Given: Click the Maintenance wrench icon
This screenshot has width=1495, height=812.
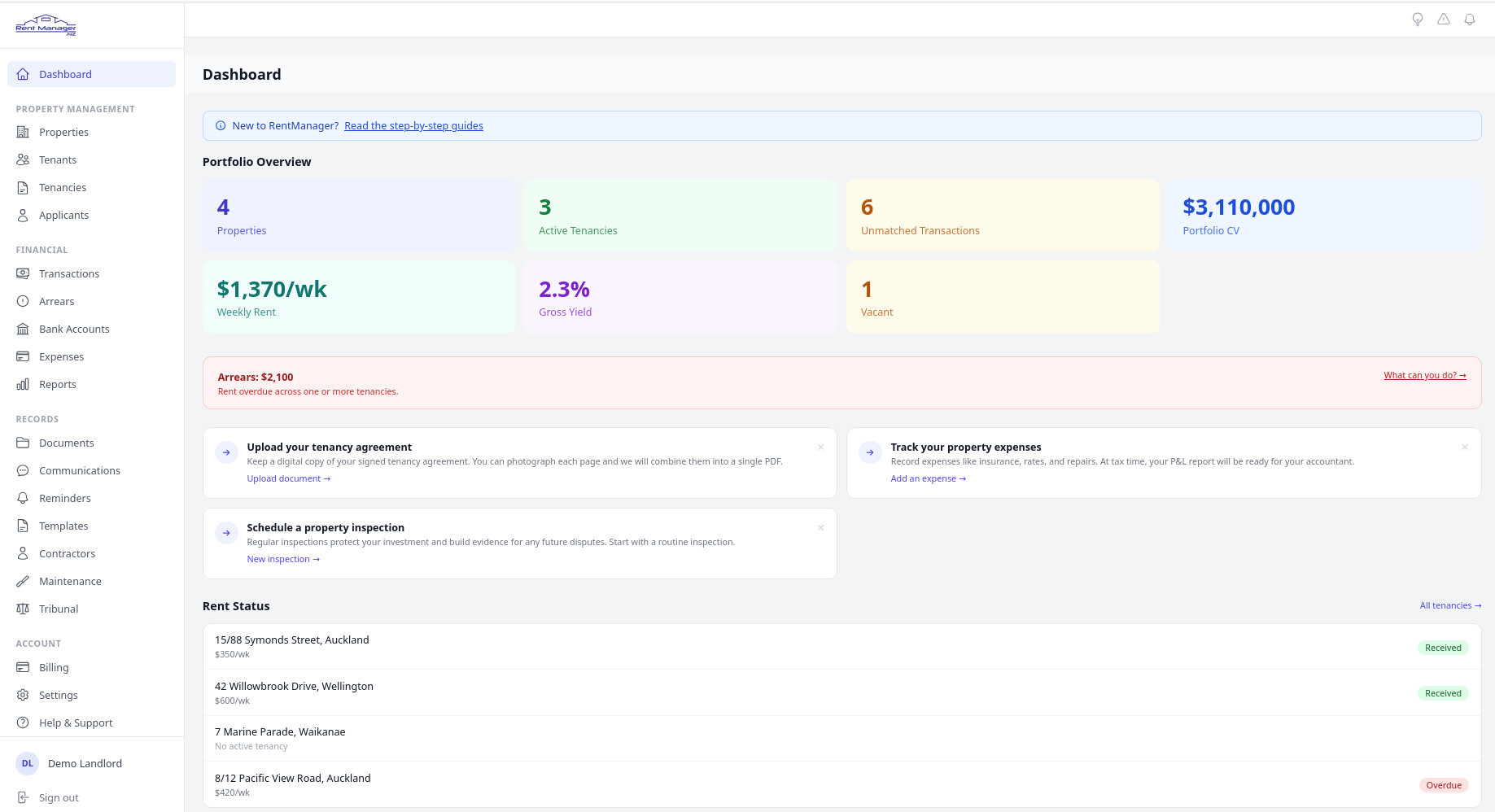Looking at the screenshot, I should (x=23, y=581).
